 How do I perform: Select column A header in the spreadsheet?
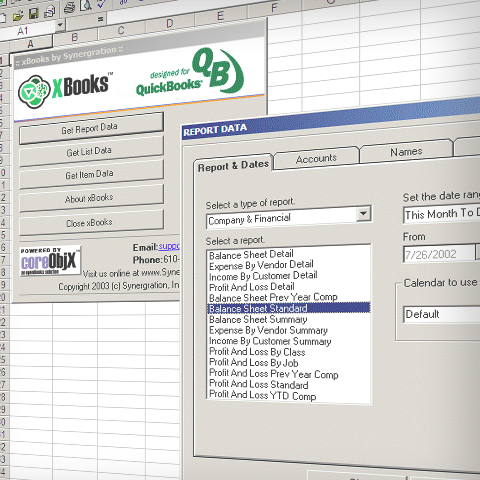(31, 44)
